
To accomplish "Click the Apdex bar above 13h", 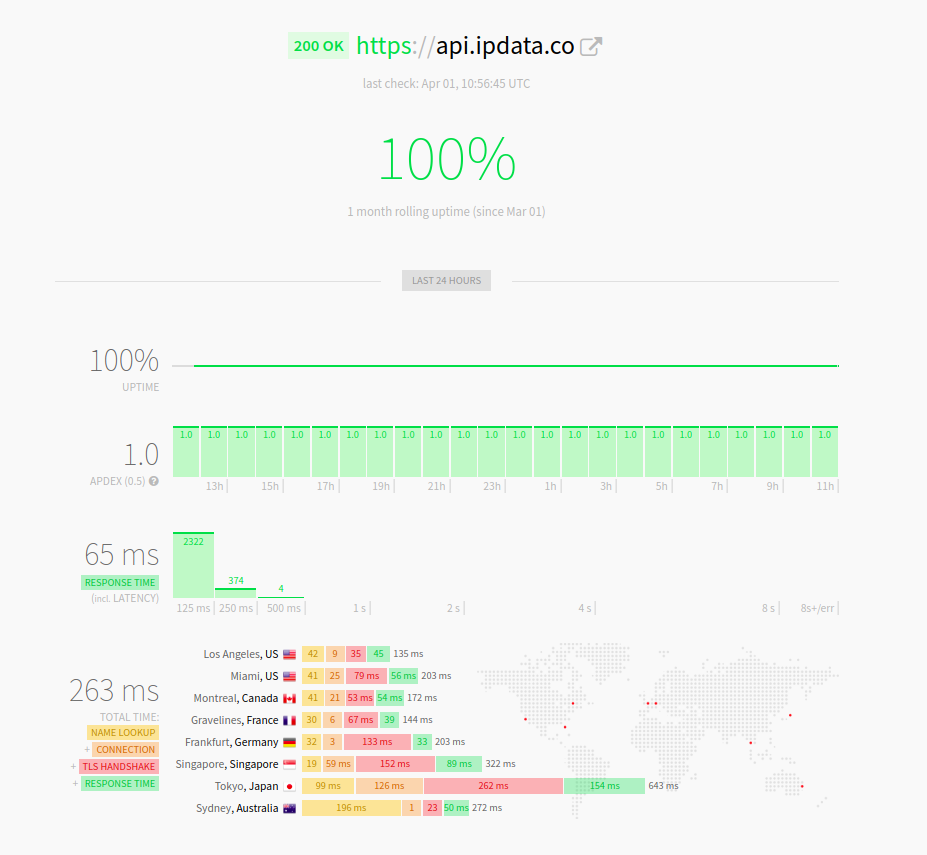I will pos(214,452).
